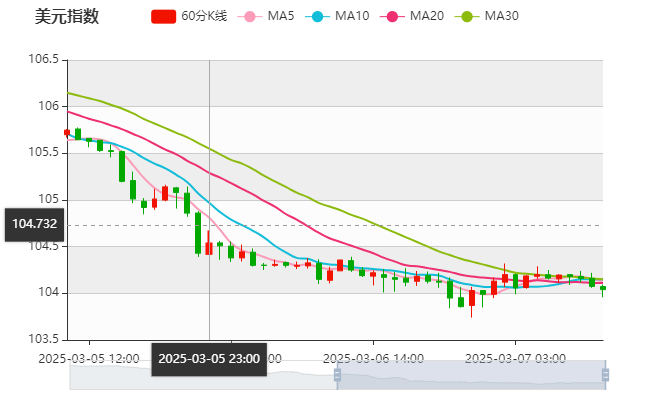The image size is (670, 400).
Task: Click the 2025-03-05 23:00 time axis label
Action: pyautogui.click(x=209, y=358)
